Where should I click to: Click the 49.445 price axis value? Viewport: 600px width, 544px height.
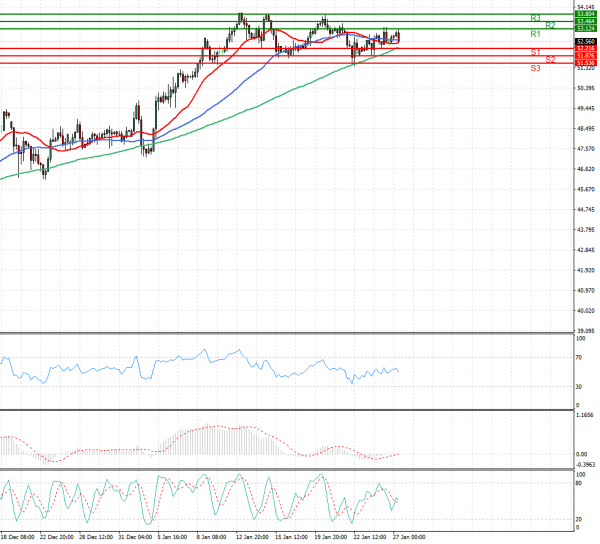(x=586, y=109)
